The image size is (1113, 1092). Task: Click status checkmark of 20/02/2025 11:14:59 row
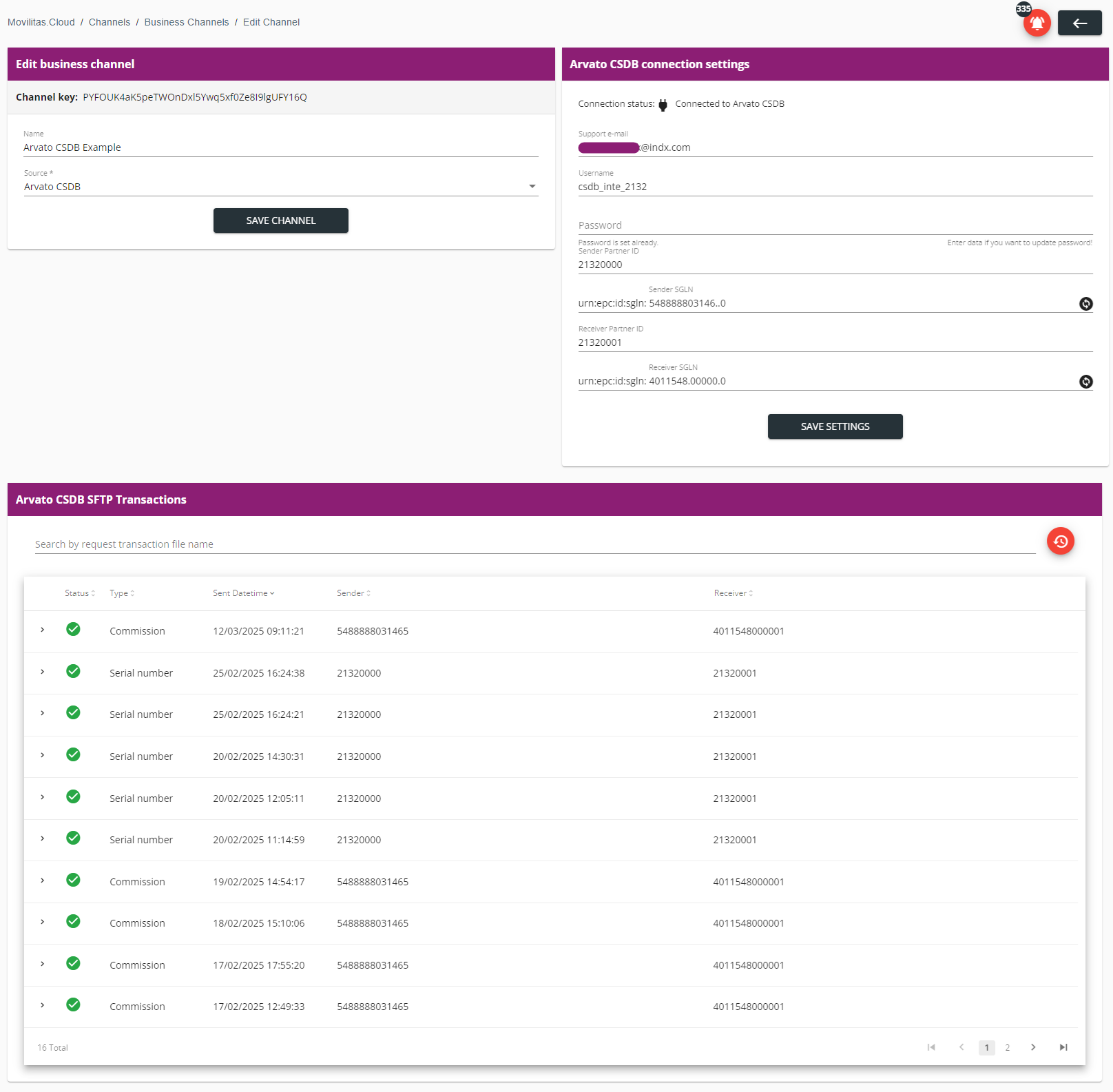[x=73, y=838]
